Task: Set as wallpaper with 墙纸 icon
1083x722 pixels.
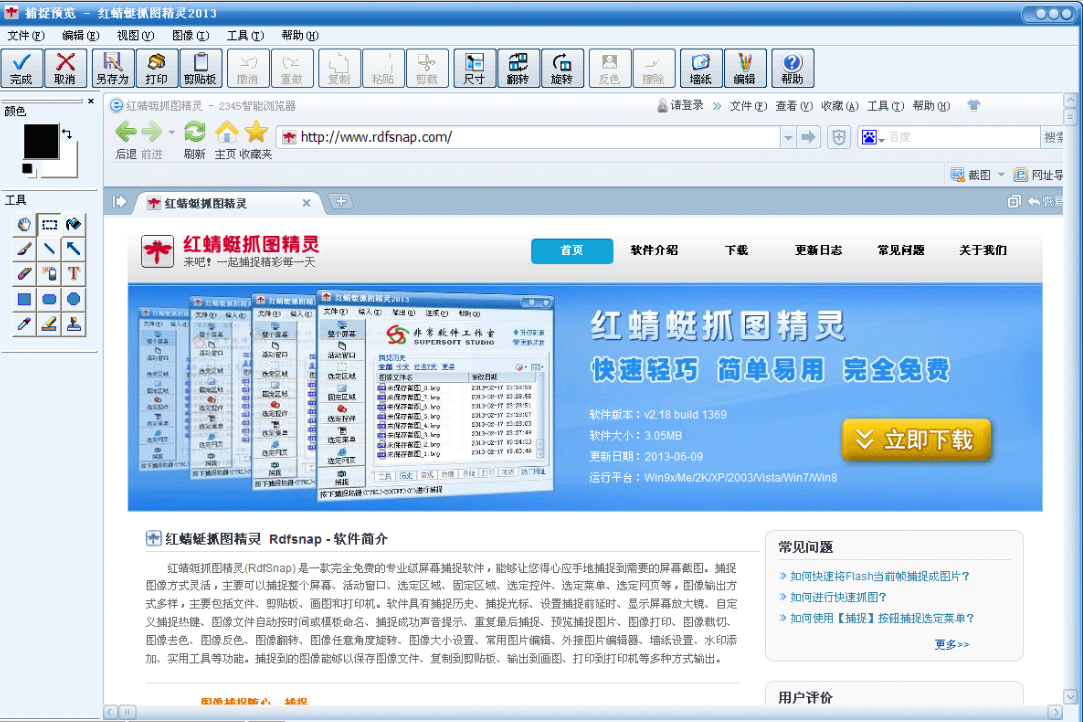Action: point(700,68)
